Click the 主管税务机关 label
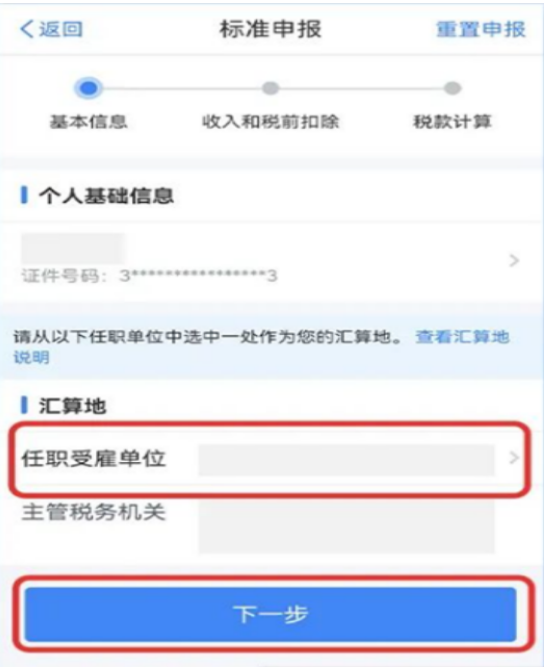545x667 pixels. [94, 512]
